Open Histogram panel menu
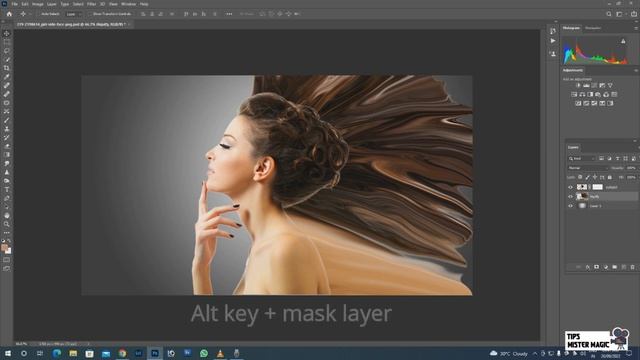 pyautogui.click(x=636, y=28)
